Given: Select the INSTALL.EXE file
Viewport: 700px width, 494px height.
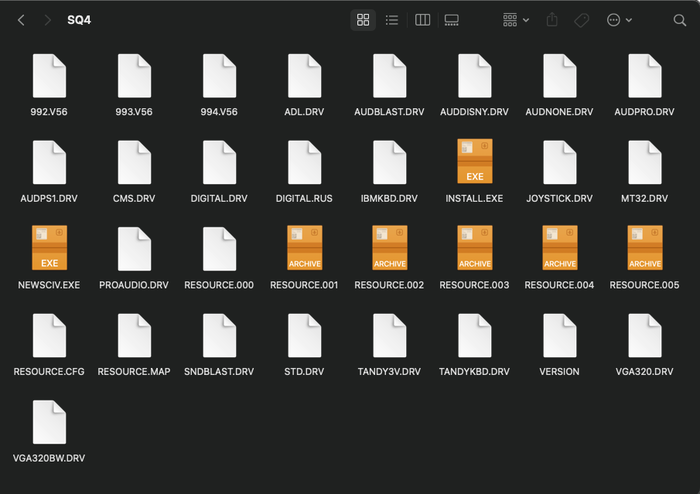Looking at the screenshot, I should (x=474, y=162).
